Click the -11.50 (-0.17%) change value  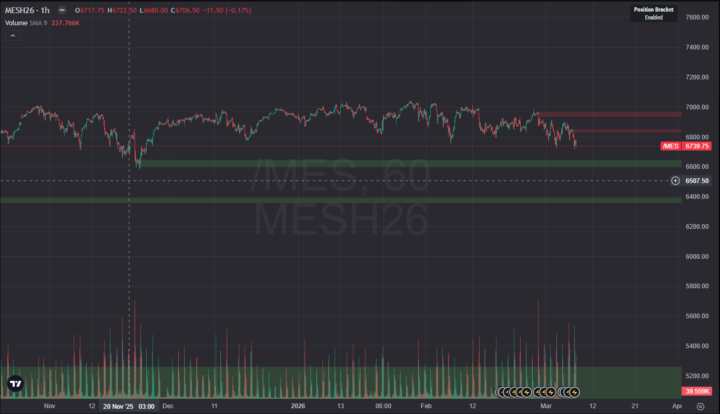[x=227, y=10]
